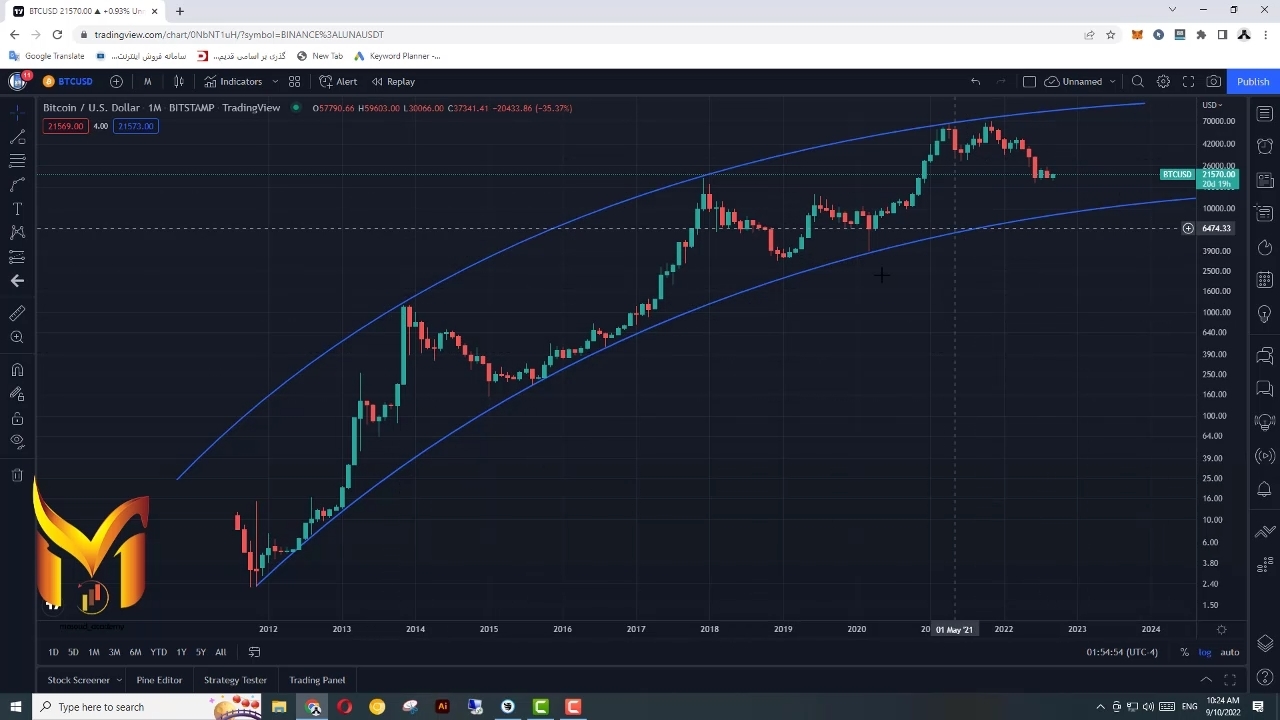
Task: Select the Text tool in left toolbar
Action: 17,209
